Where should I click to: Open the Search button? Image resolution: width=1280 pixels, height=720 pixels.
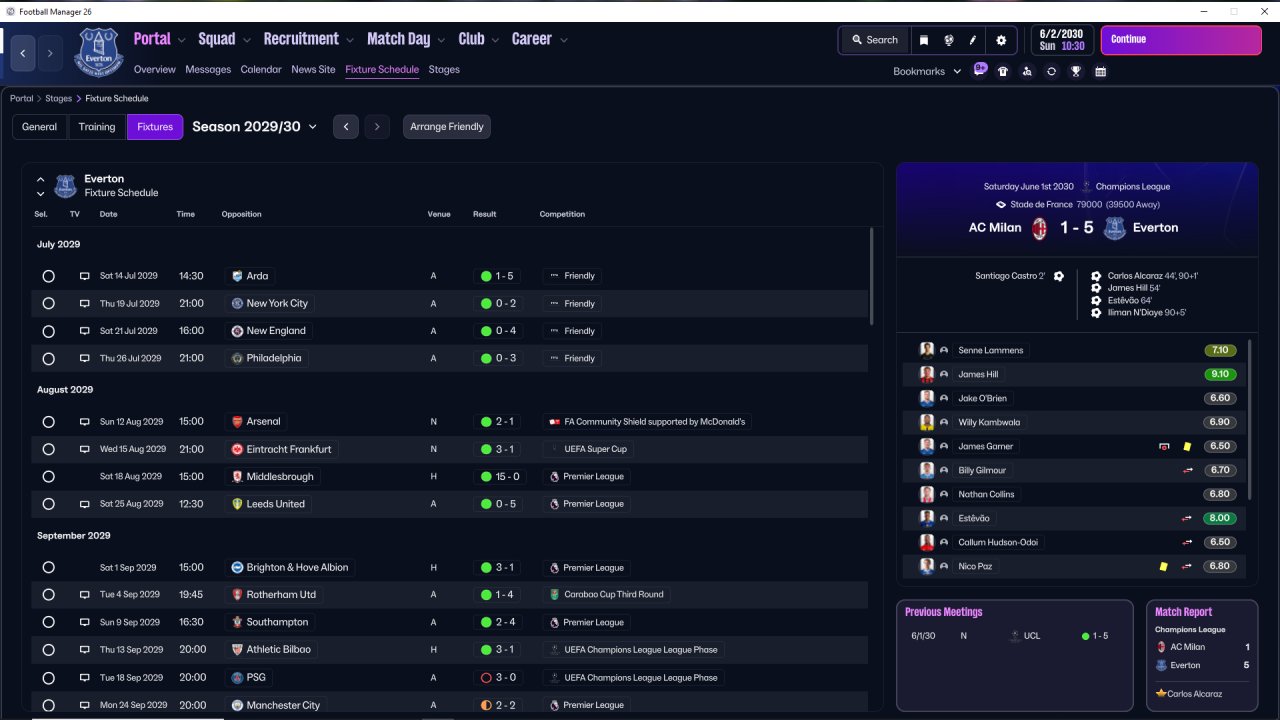[875, 40]
